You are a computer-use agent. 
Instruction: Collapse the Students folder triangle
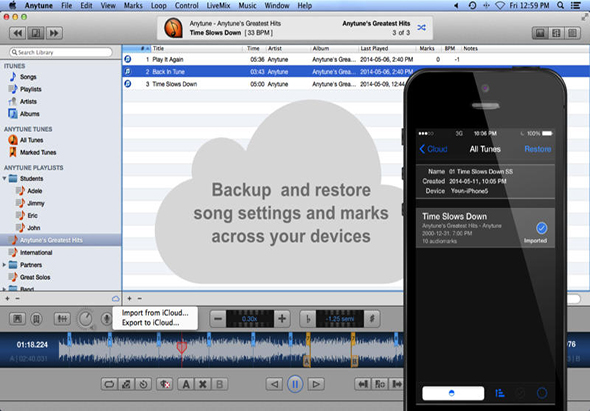click(x=5, y=178)
